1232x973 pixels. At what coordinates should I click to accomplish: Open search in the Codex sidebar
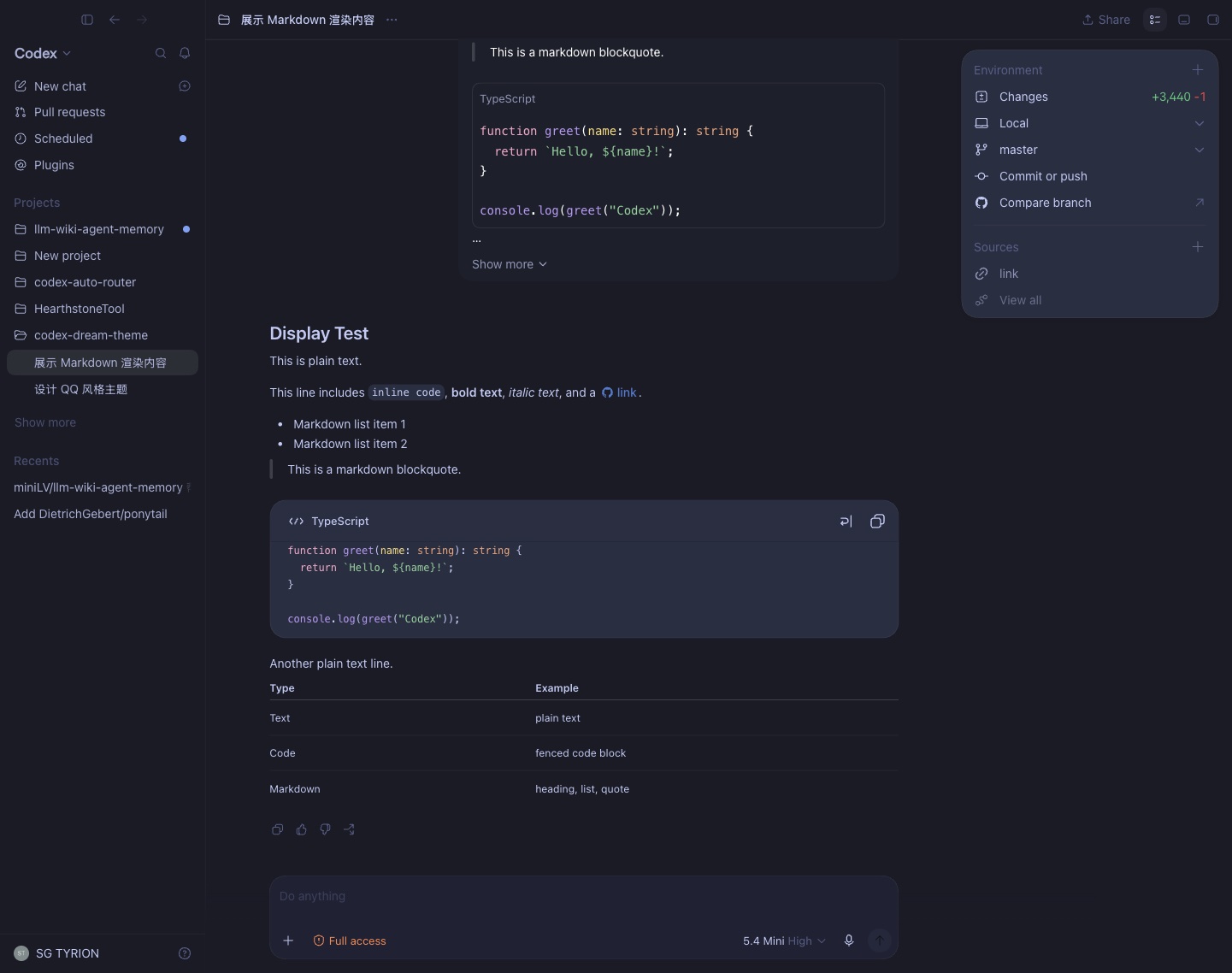(x=160, y=53)
